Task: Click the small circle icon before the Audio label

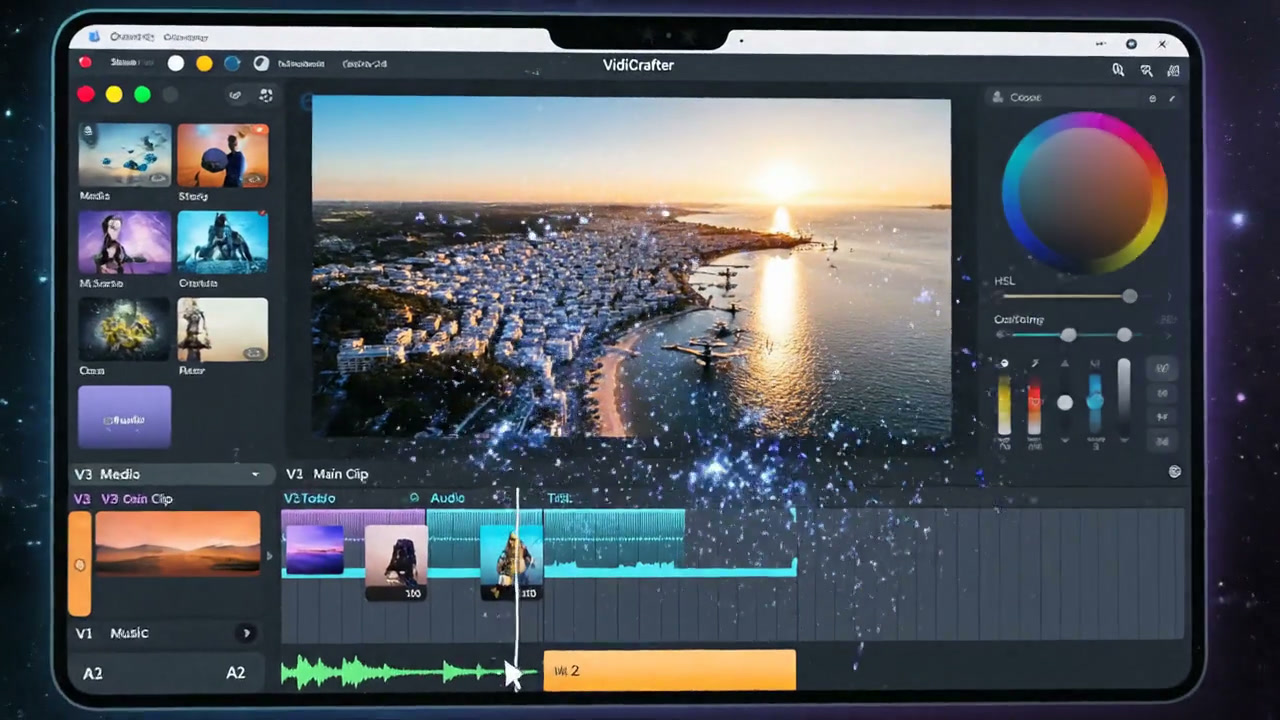Action: tap(414, 498)
